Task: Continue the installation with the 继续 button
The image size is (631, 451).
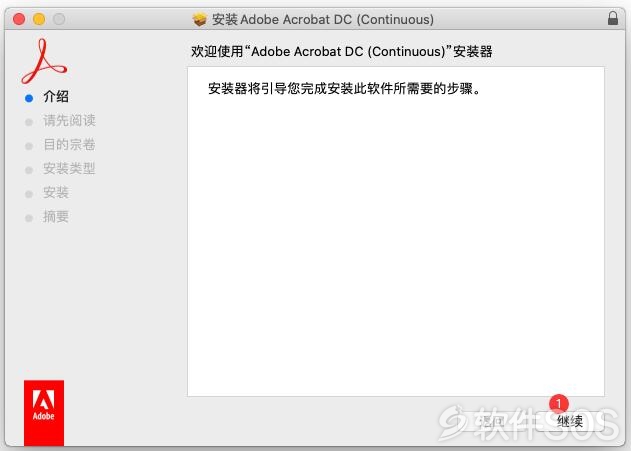Action: coord(570,421)
